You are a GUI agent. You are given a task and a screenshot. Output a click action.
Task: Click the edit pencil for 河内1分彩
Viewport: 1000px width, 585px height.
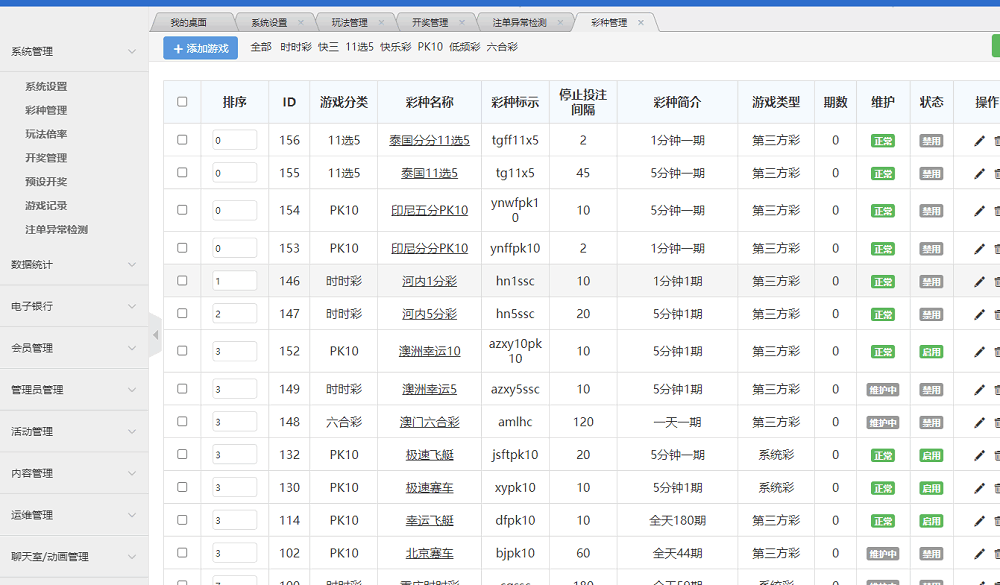pos(979,282)
